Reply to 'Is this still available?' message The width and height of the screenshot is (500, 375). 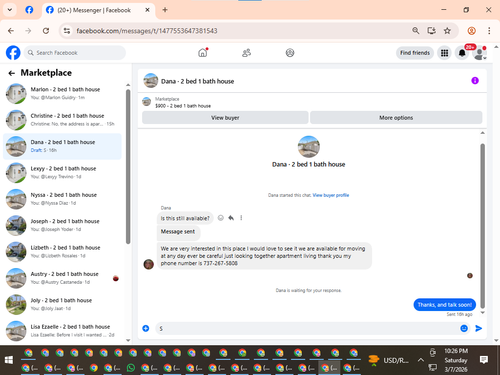coord(231,218)
